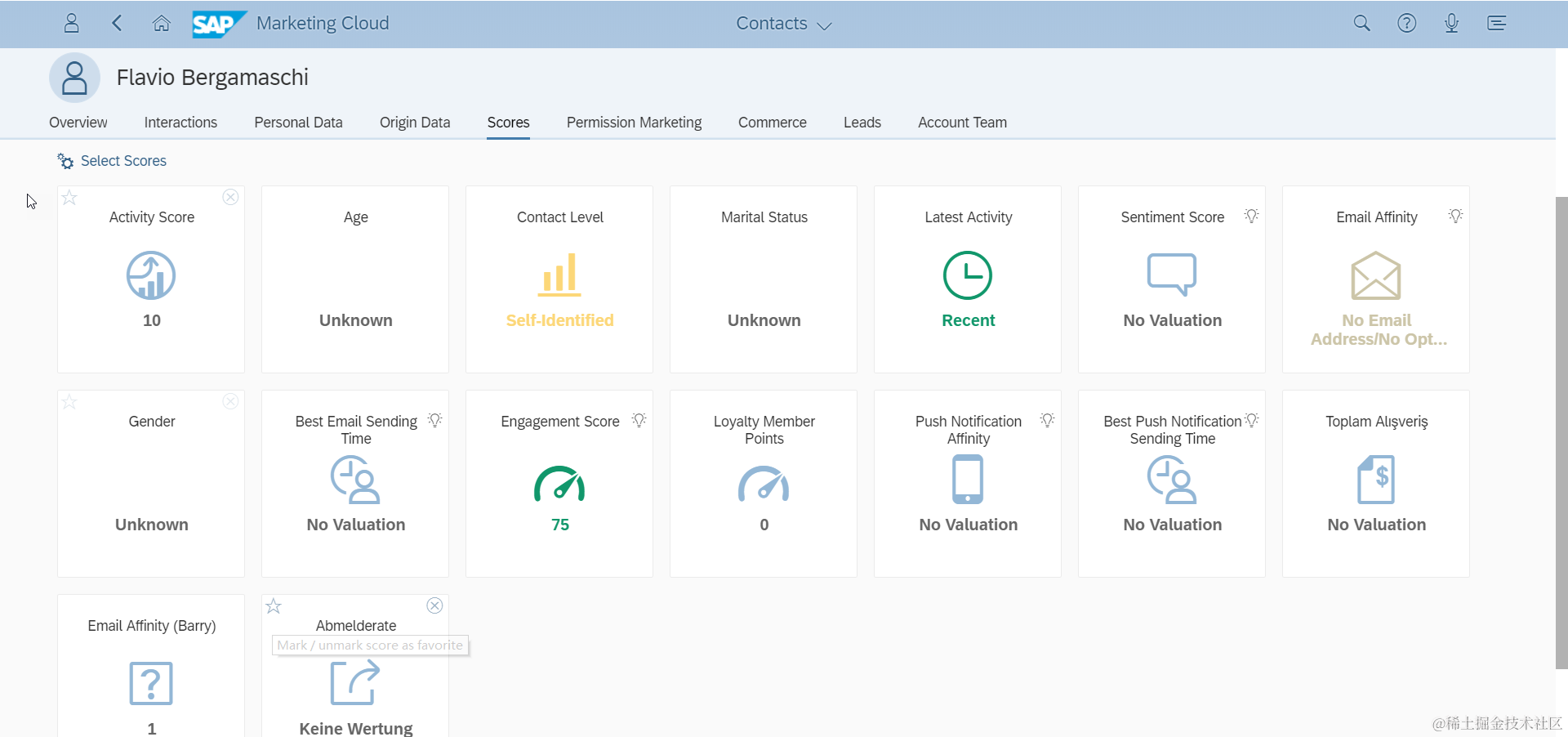The height and width of the screenshot is (737, 1568).
Task: Show insight lightbulb for Best Email Sending Time
Action: click(x=434, y=420)
